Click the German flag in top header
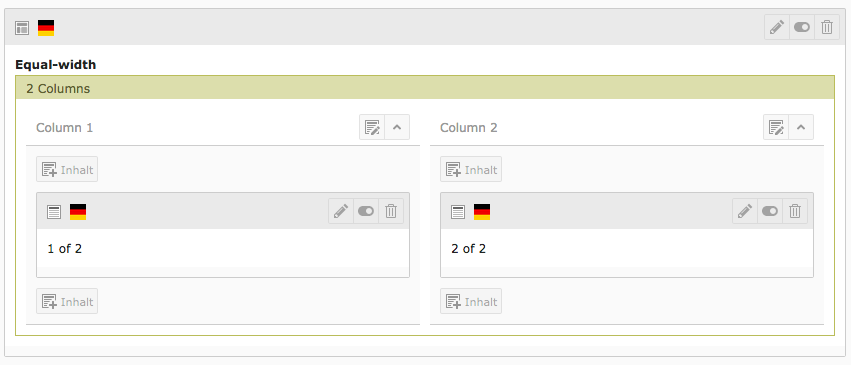851x365 pixels. pos(46,28)
